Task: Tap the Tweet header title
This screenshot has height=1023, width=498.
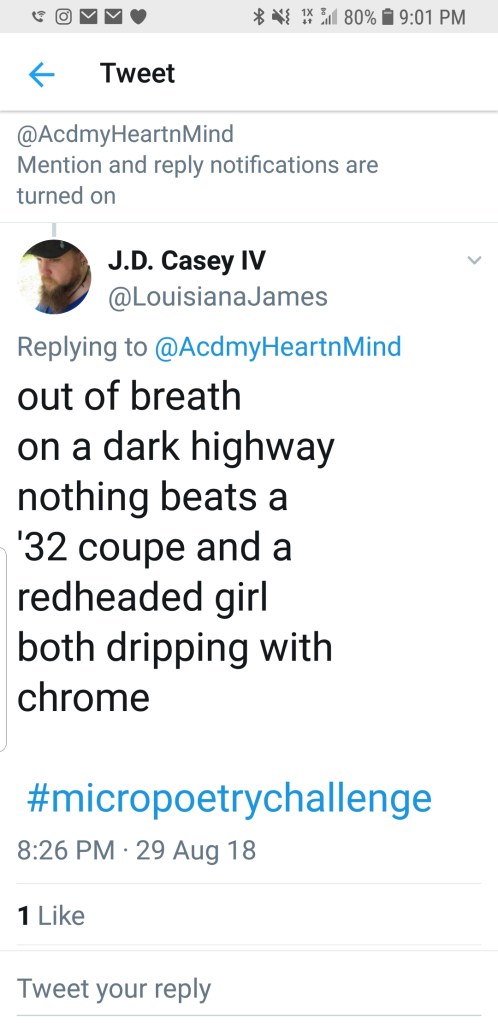Action: coord(138,73)
